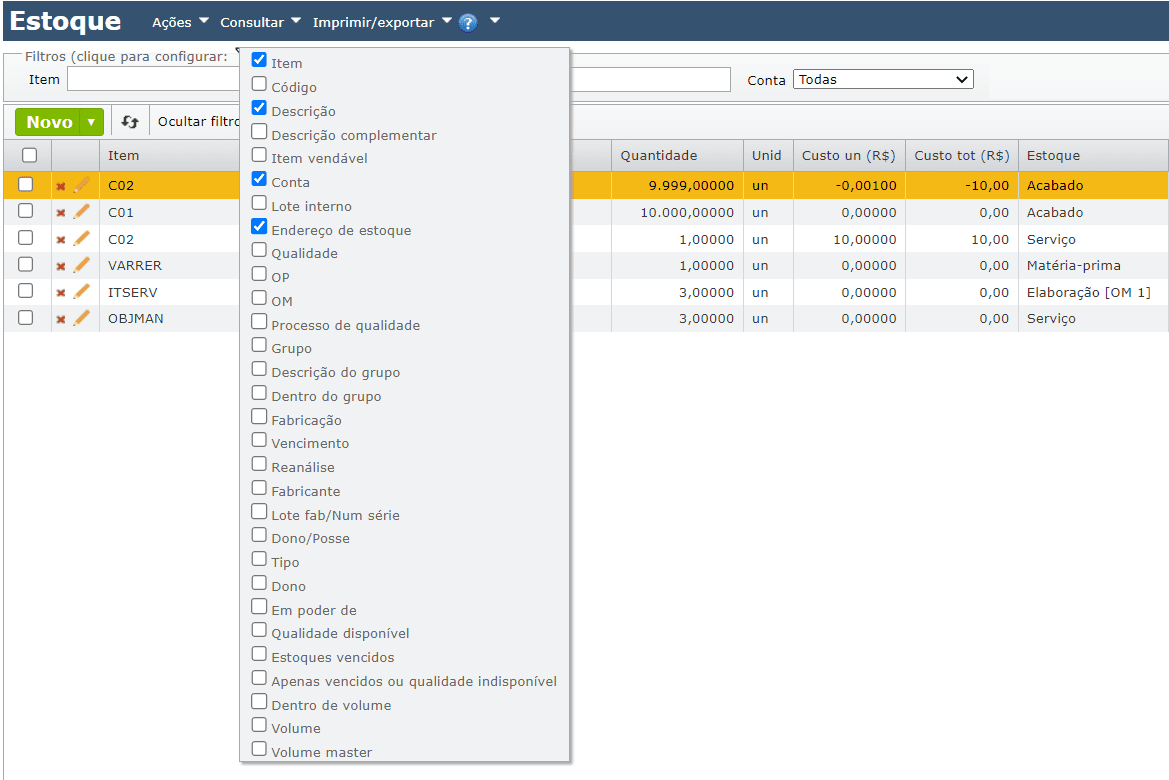
Task: Click pencil edit icon for OBJMAN row
Action: (81, 317)
